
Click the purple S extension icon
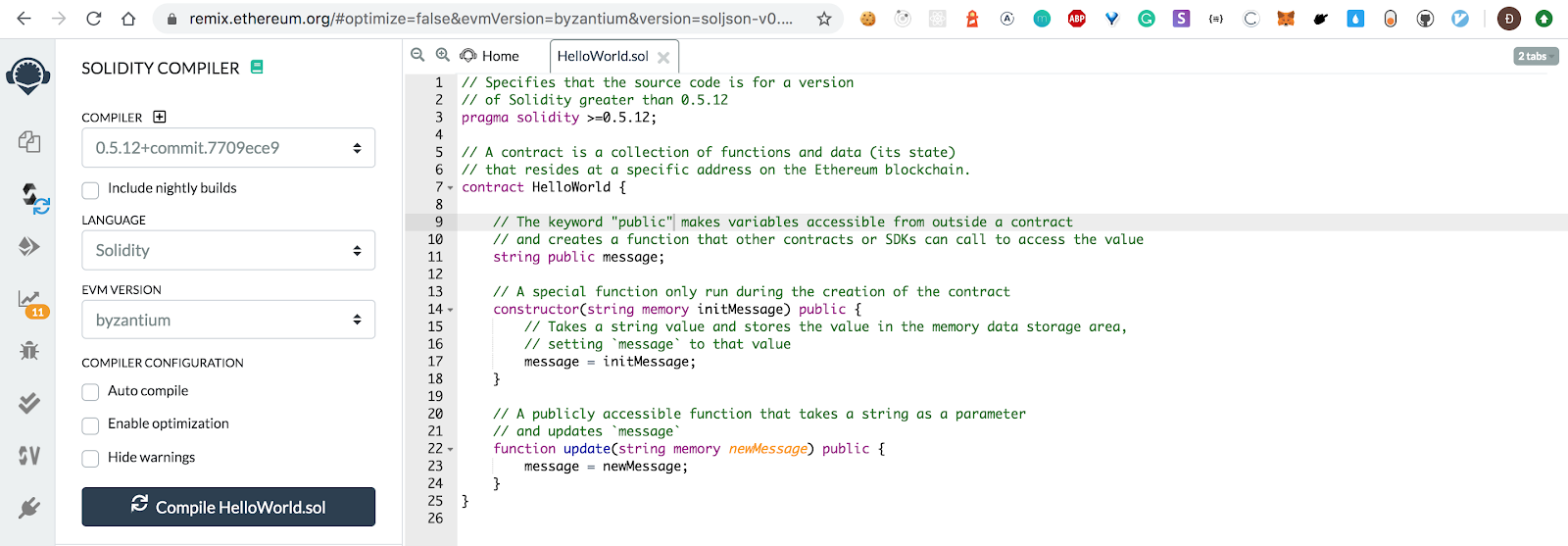click(x=1181, y=19)
